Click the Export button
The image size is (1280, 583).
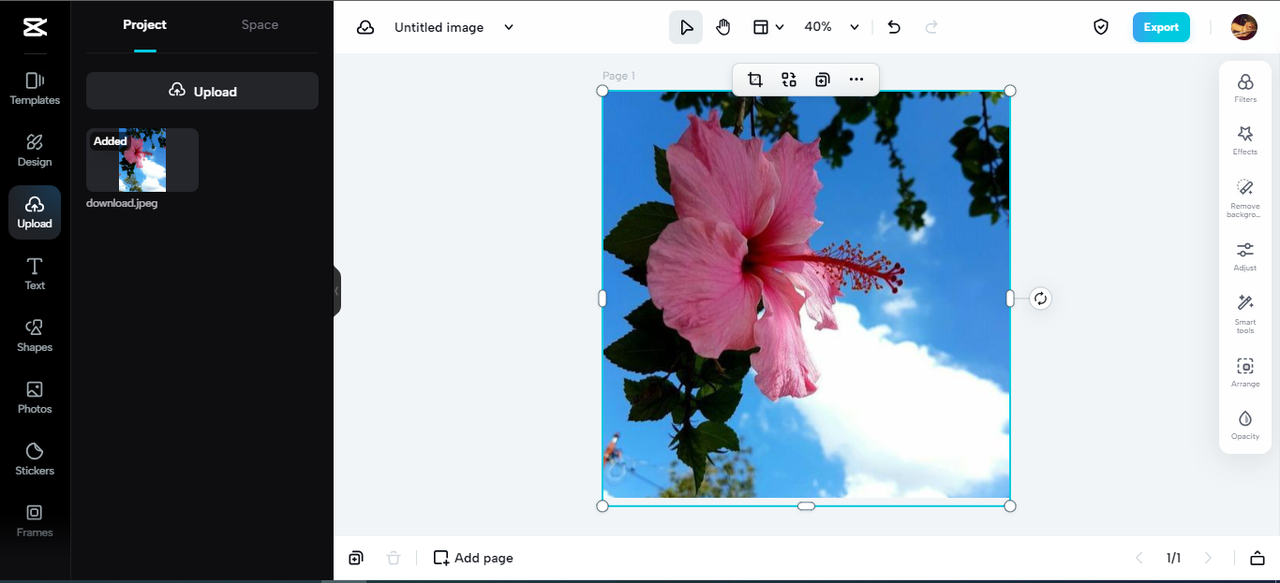tap(1161, 27)
